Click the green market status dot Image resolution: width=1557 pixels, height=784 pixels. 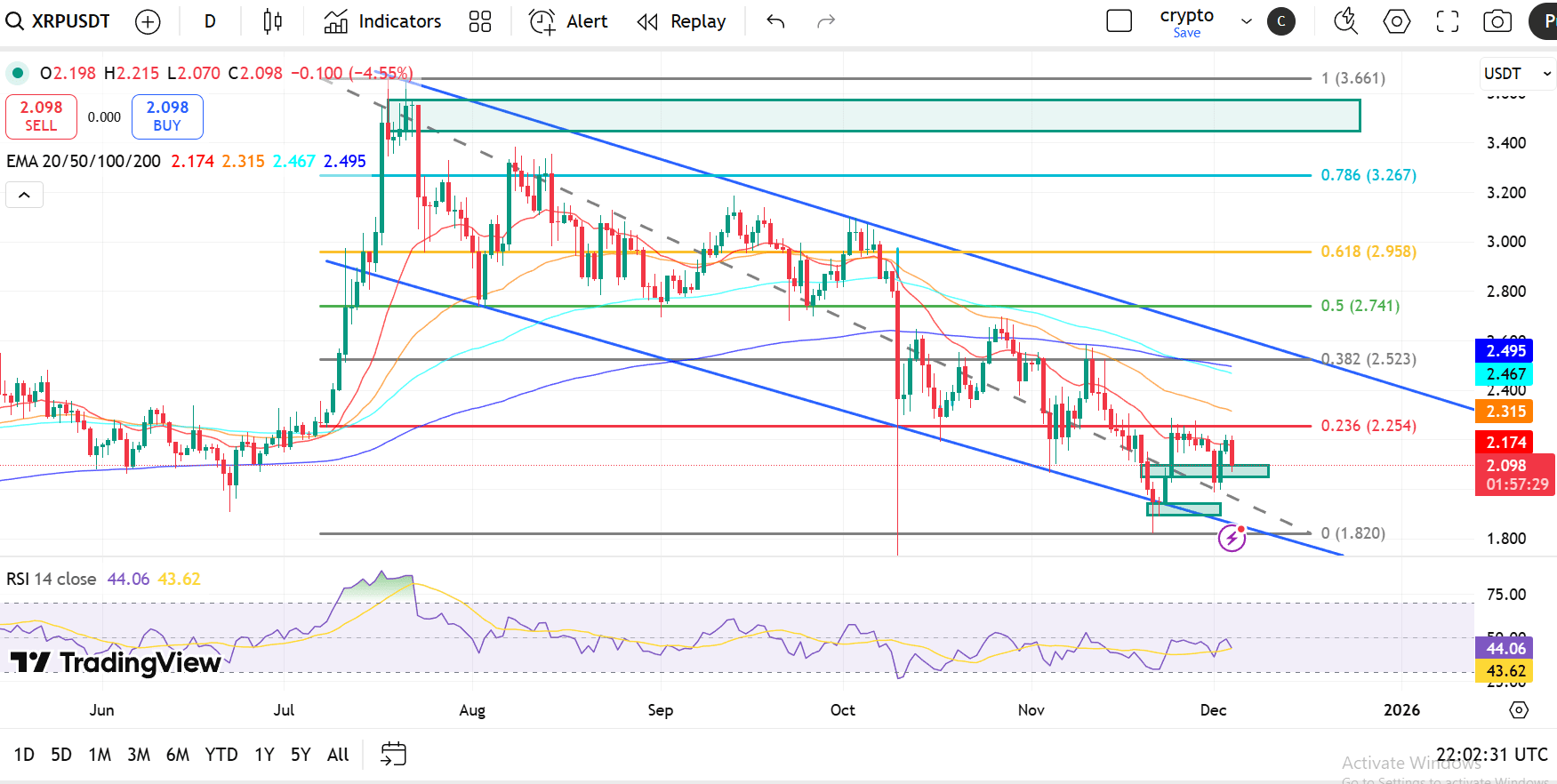(x=17, y=73)
